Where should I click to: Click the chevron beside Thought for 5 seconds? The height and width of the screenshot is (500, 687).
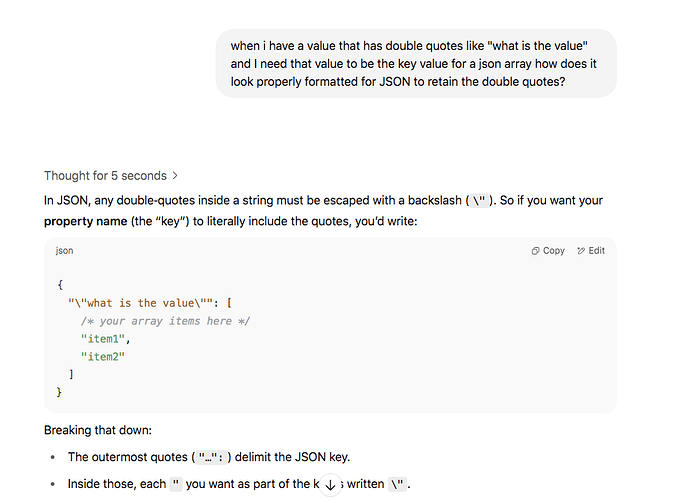click(x=176, y=175)
